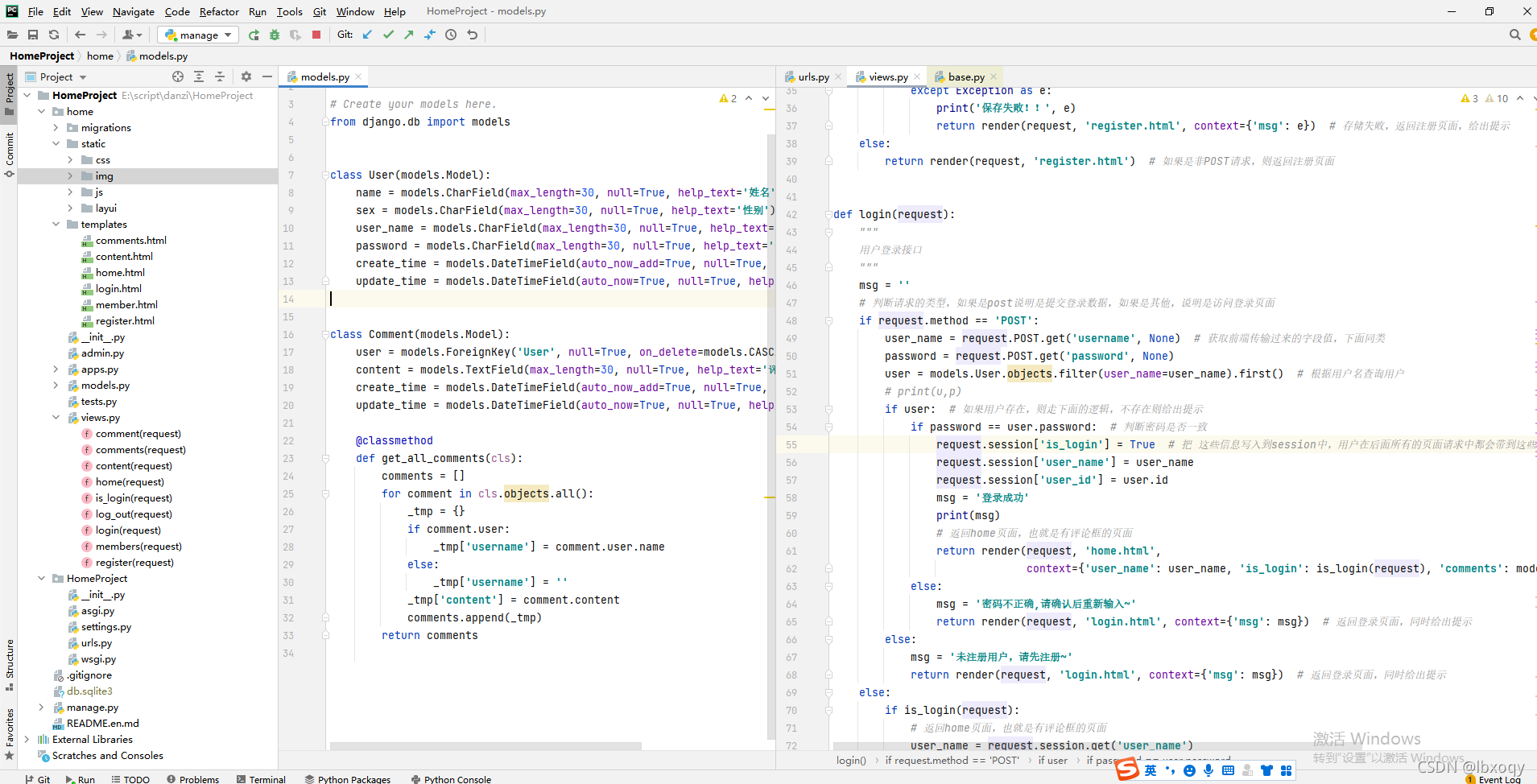Hide the Project panel with minus icon

coord(267,76)
